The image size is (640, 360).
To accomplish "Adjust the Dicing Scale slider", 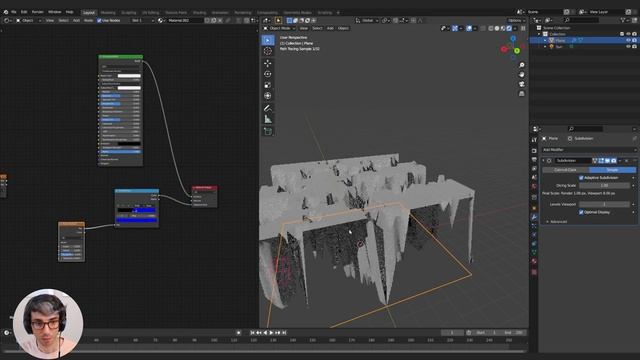I will 604,186.
